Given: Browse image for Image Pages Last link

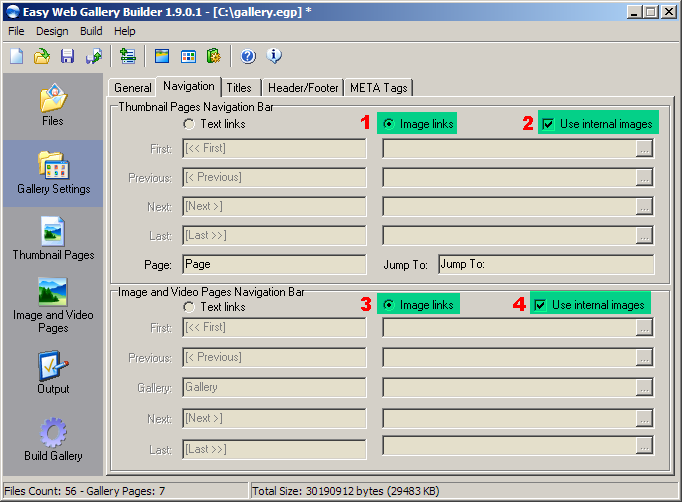Looking at the screenshot, I should point(644,446).
